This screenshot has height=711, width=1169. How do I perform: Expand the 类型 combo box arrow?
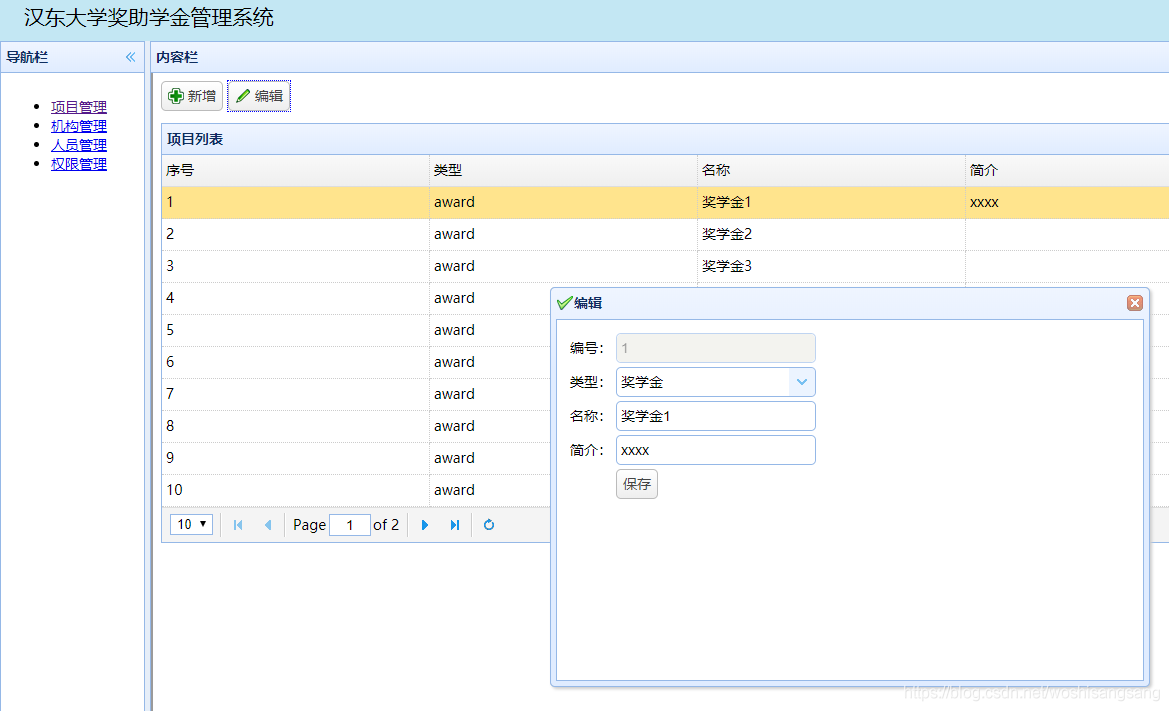point(801,382)
